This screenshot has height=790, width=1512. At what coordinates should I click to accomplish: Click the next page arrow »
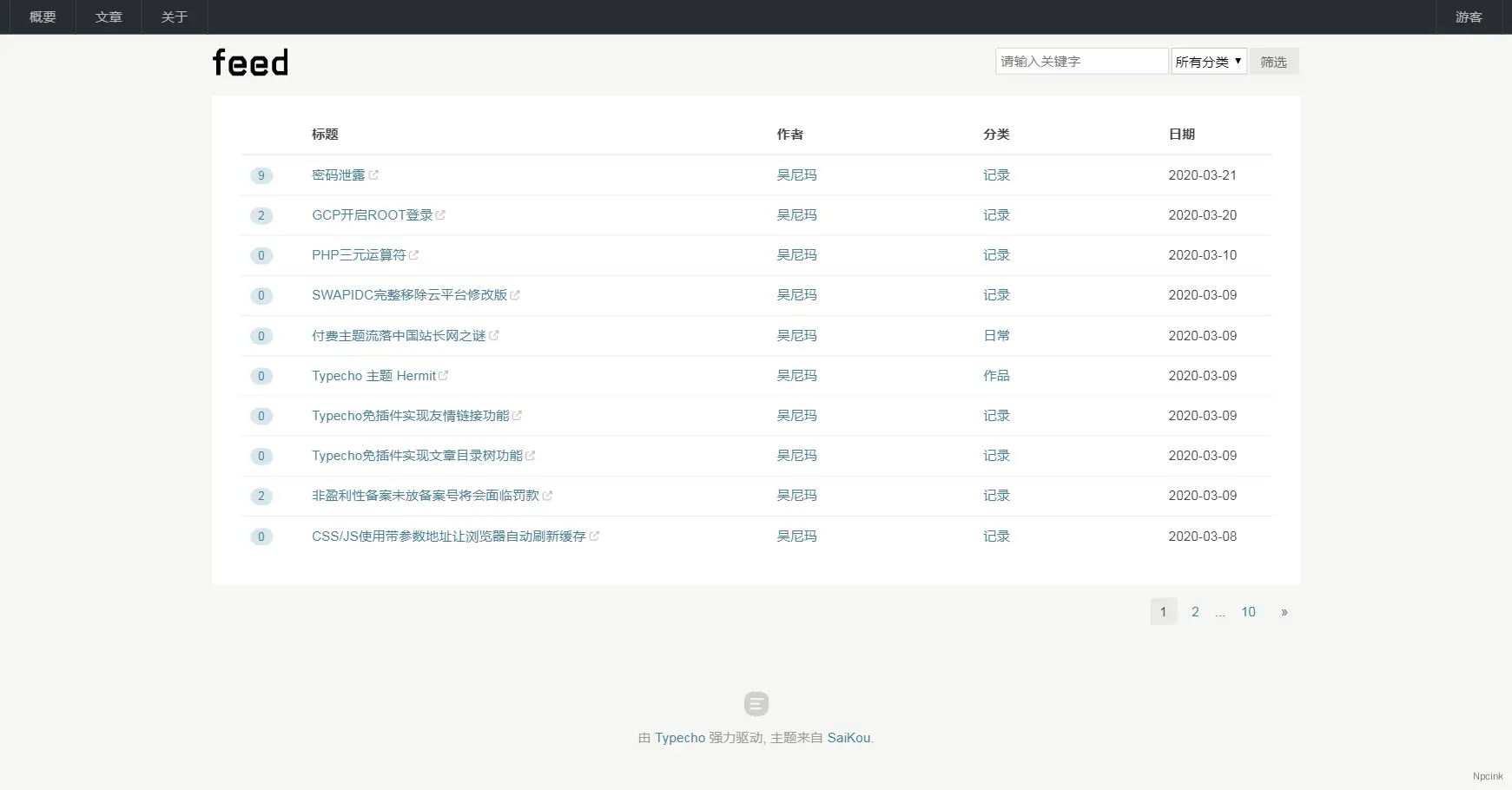(x=1284, y=611)
